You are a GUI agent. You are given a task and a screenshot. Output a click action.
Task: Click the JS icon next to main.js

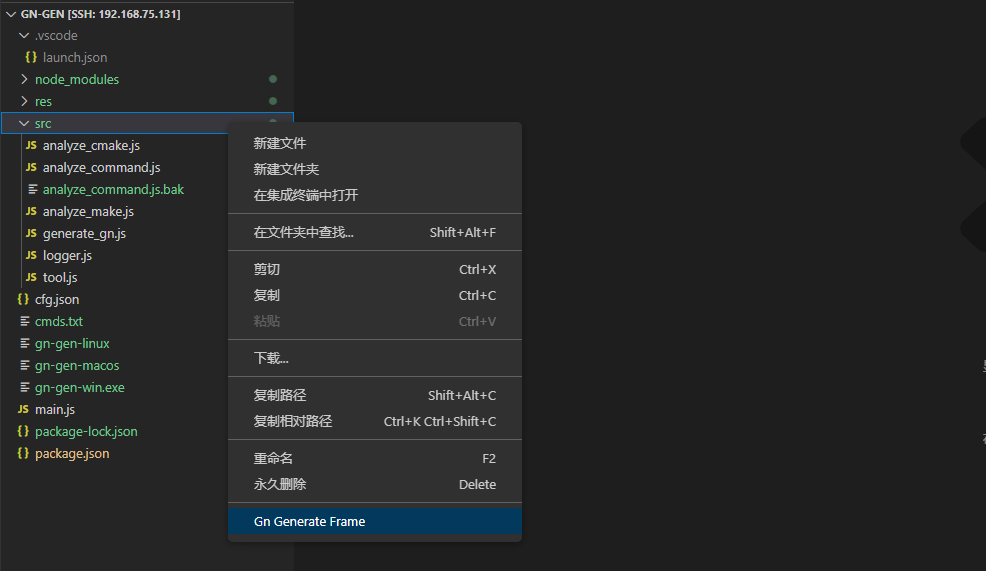[23, 410]
